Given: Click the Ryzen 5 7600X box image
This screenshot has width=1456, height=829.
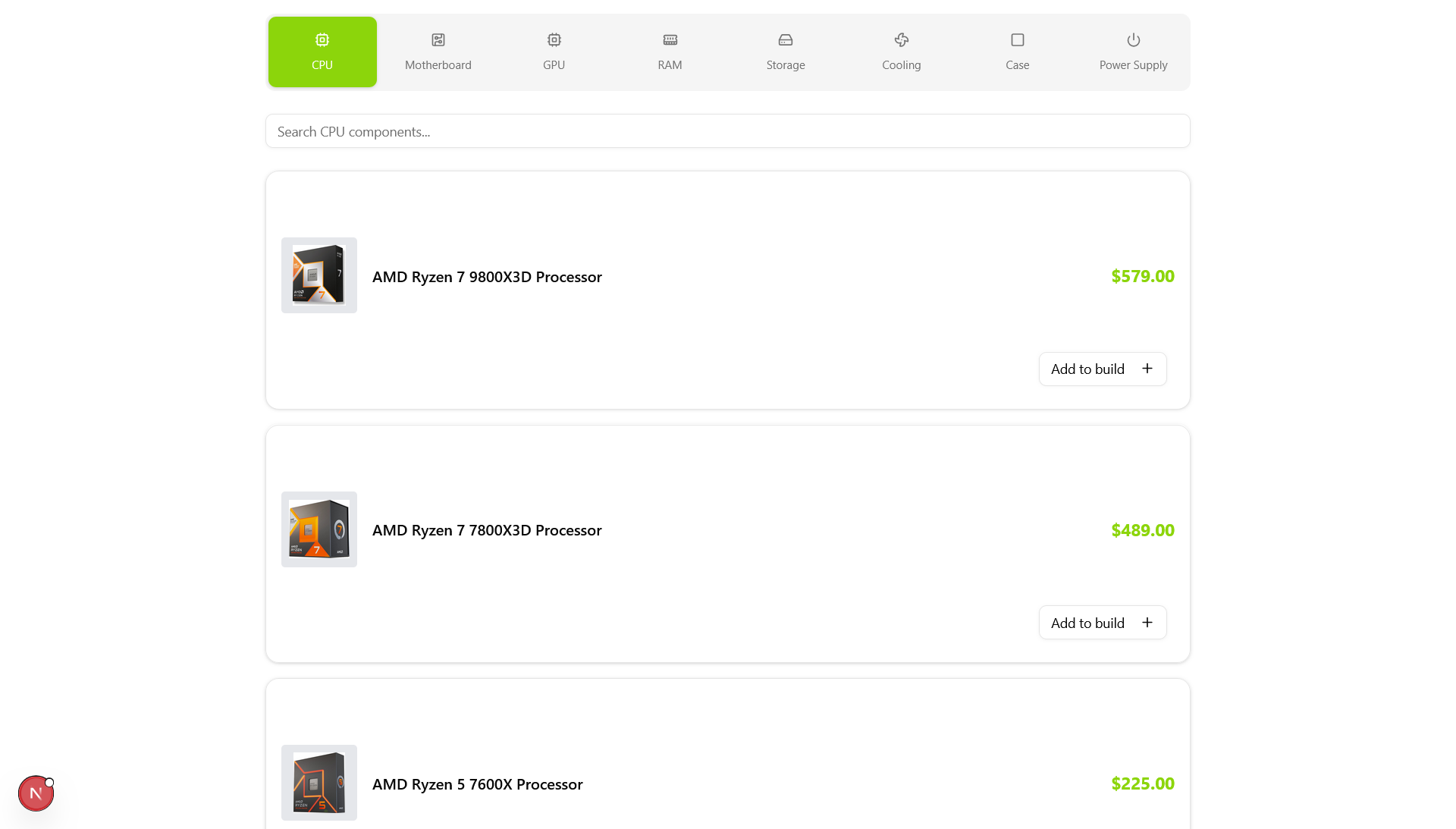Looking at the screenshot, I should click(x=318, y=783).
